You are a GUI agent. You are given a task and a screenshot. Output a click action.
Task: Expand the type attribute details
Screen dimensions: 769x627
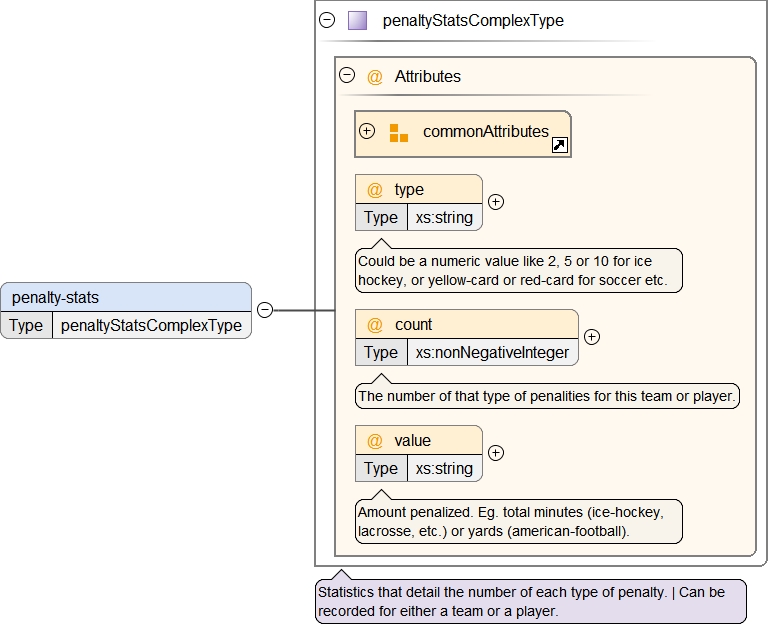[495, 201]
